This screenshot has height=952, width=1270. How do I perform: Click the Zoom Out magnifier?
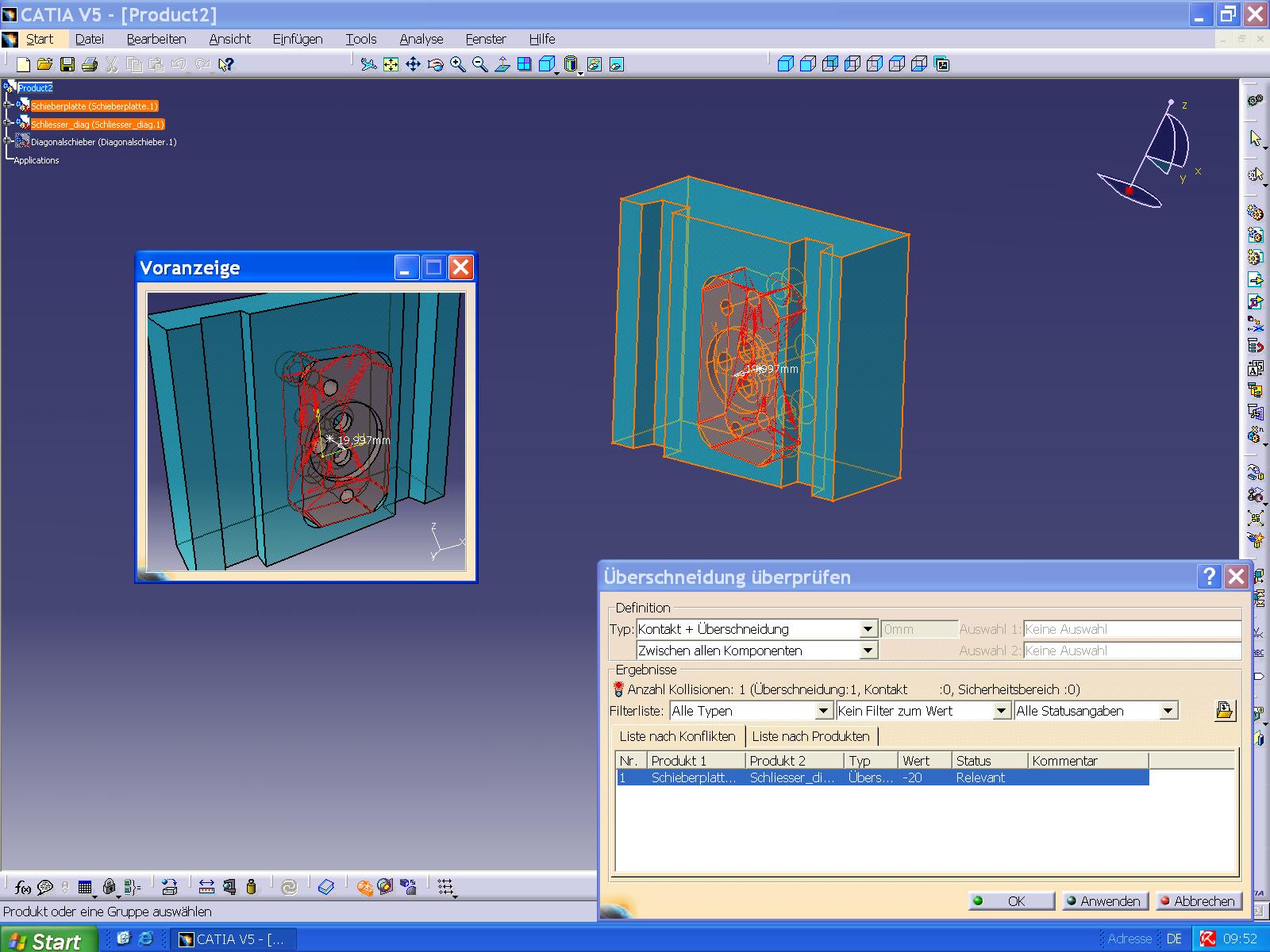[x=480, y=64]
